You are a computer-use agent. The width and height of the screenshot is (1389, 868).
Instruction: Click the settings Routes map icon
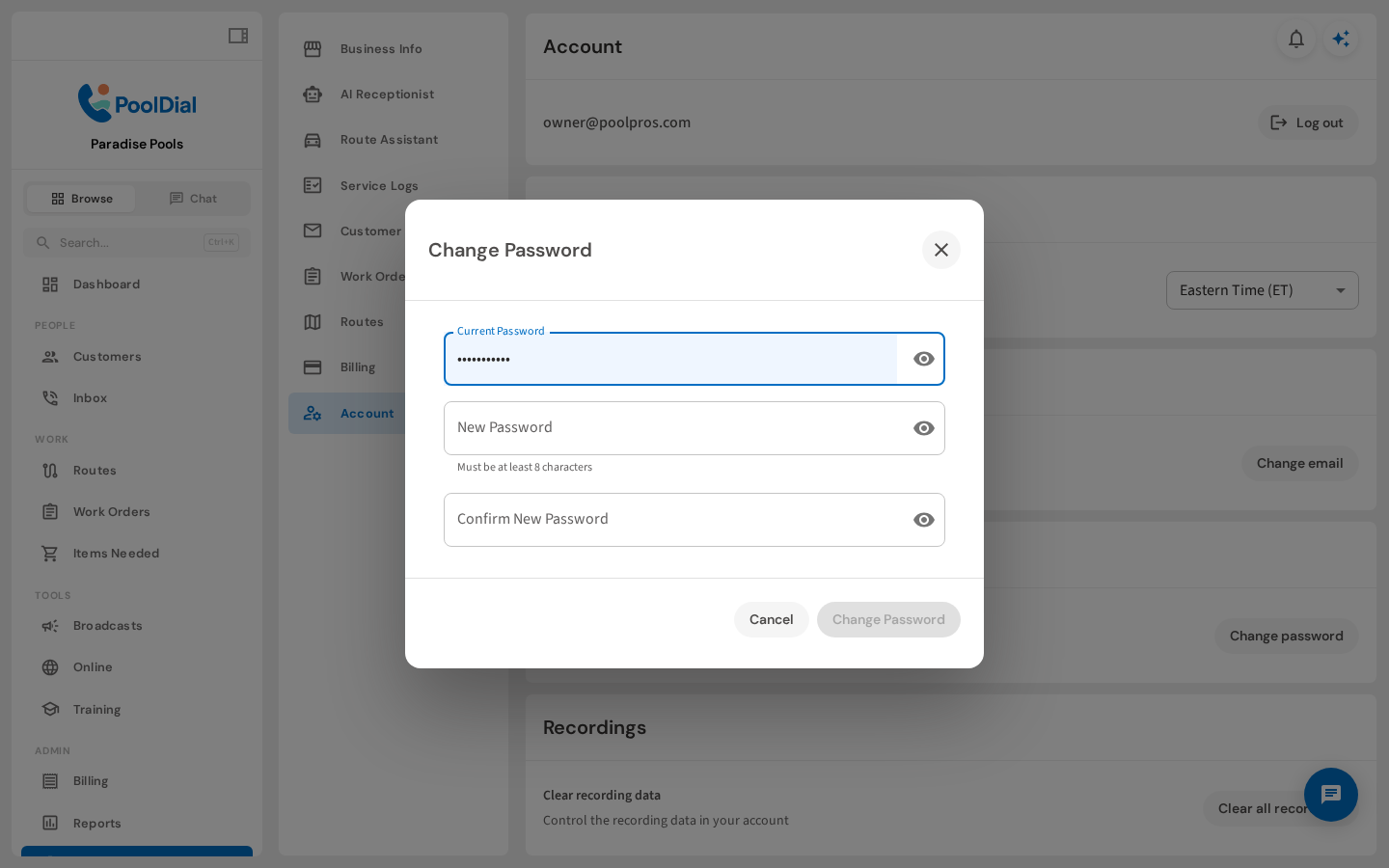[x=313, y=322]
